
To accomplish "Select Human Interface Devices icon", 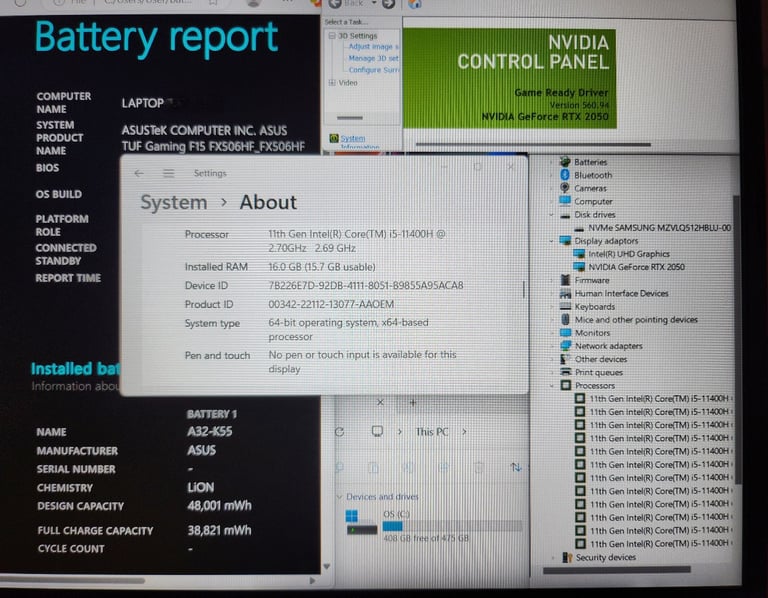I will point(565,293).
